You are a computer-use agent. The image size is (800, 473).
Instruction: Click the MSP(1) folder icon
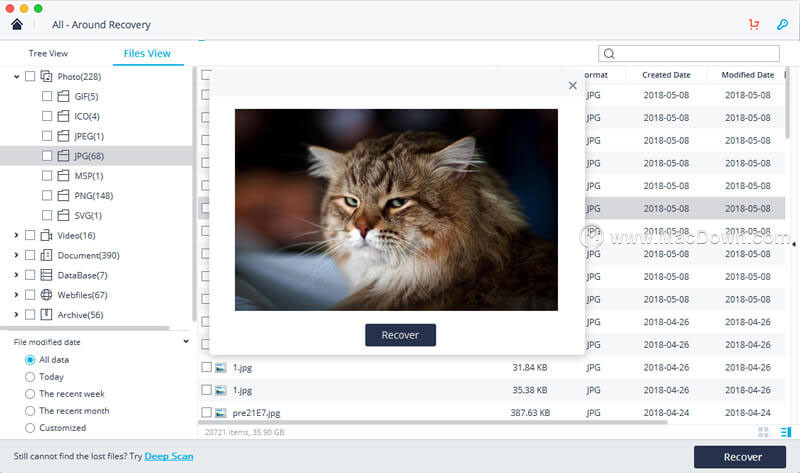click(63, 176)
